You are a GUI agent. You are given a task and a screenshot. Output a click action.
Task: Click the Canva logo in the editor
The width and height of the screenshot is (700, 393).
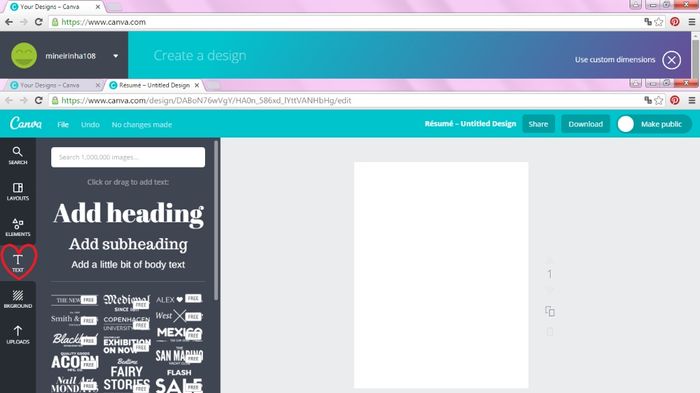click(x=26, y=124)
